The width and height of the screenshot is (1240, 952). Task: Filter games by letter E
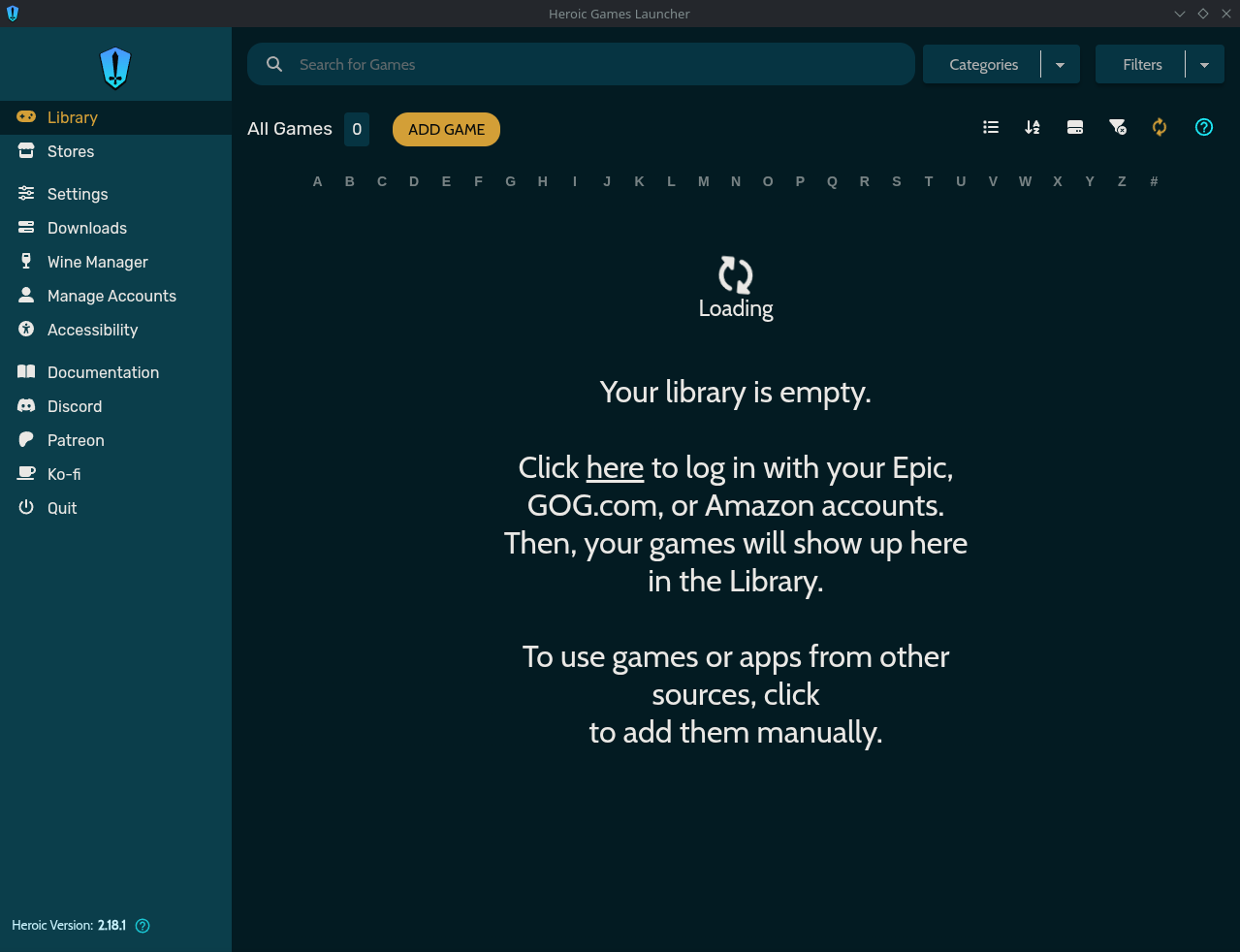pos(446,181)
